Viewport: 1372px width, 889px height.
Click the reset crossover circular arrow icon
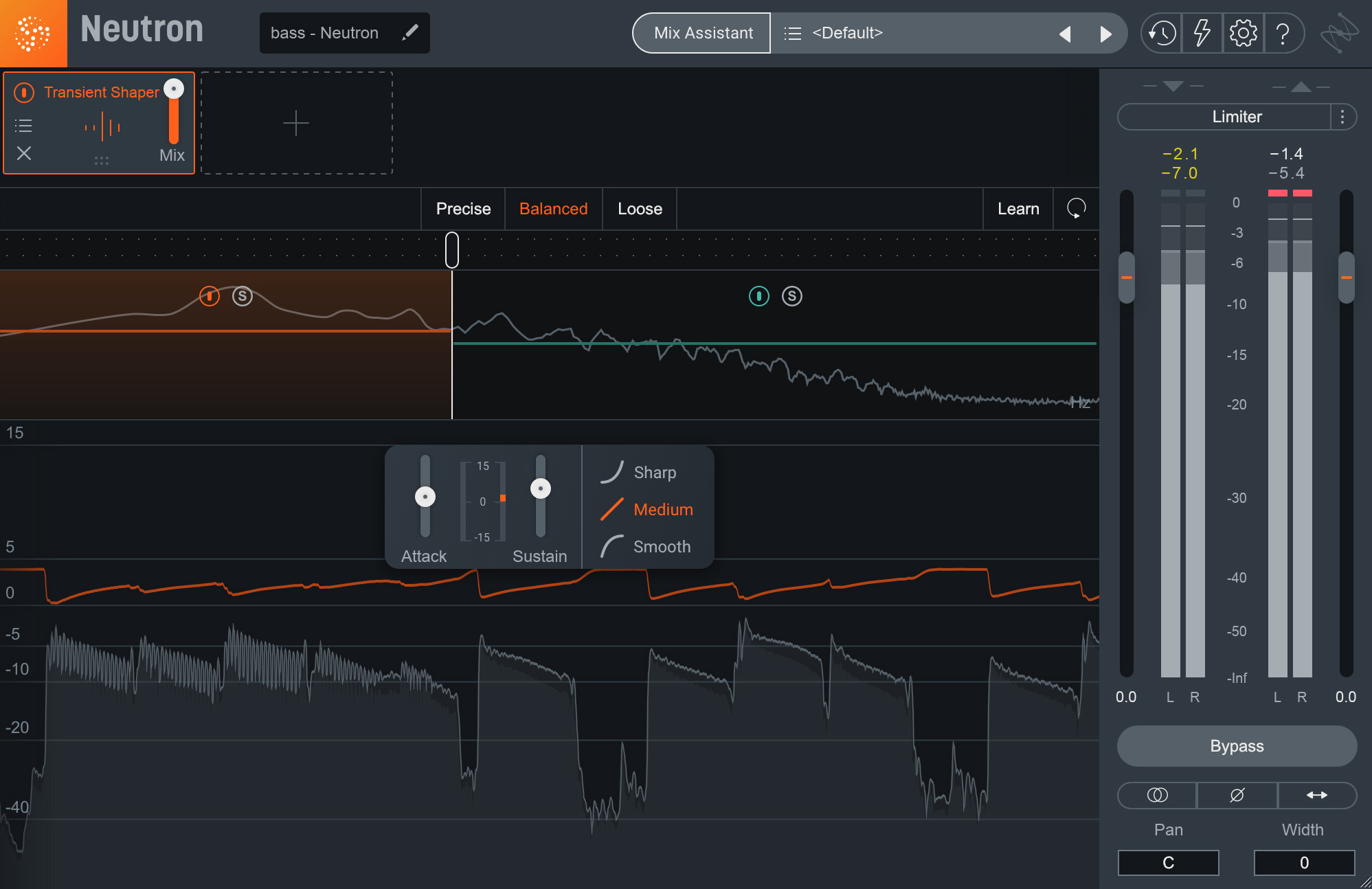point(1076,208)
